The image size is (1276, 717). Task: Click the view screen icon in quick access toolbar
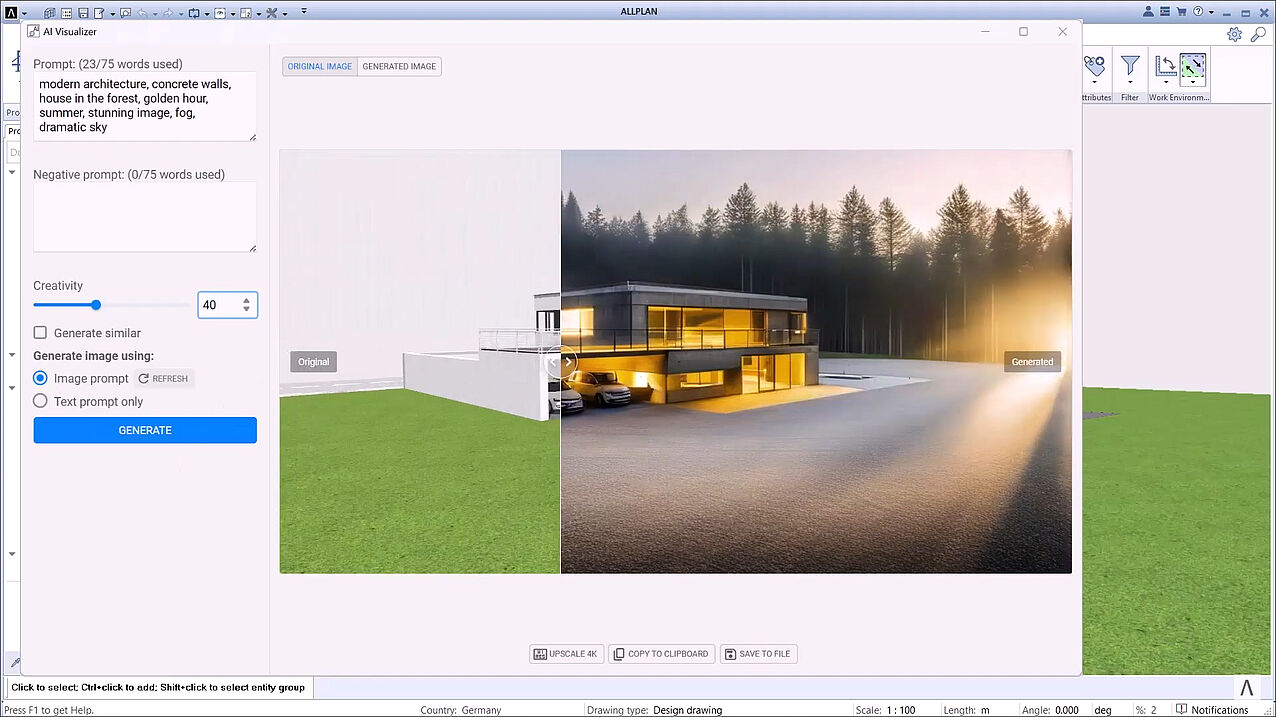point(219,13)
